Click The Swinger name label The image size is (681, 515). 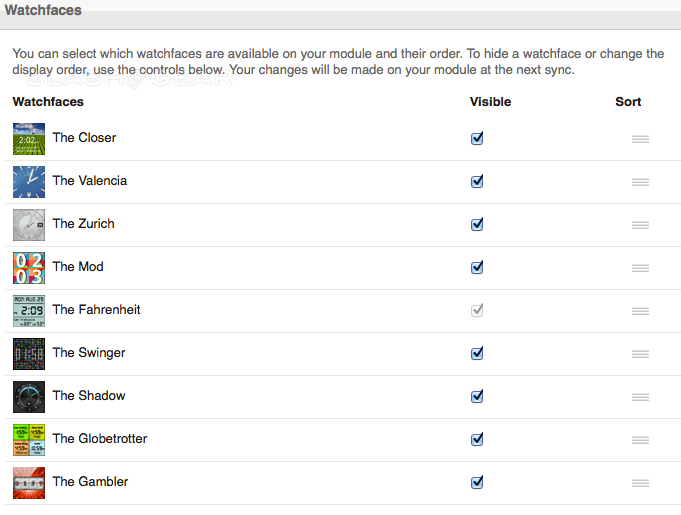pos(89,353)
